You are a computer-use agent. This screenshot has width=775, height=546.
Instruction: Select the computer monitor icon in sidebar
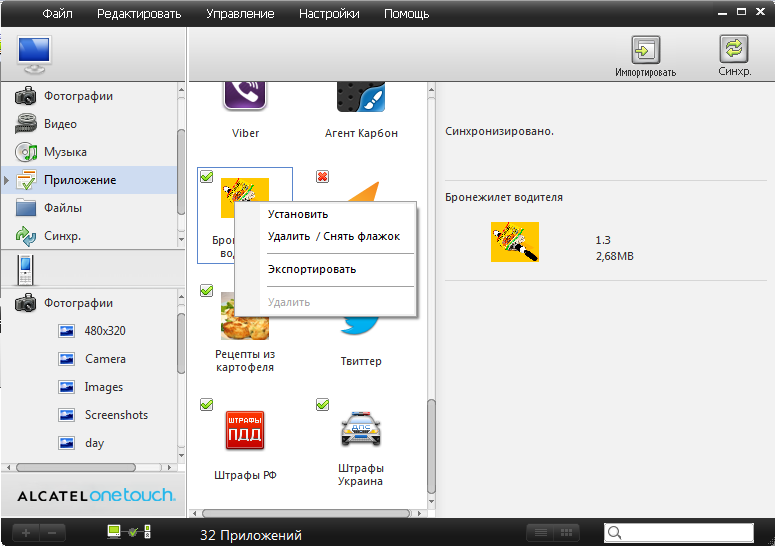pyautogui.click(x=34, y=54)
